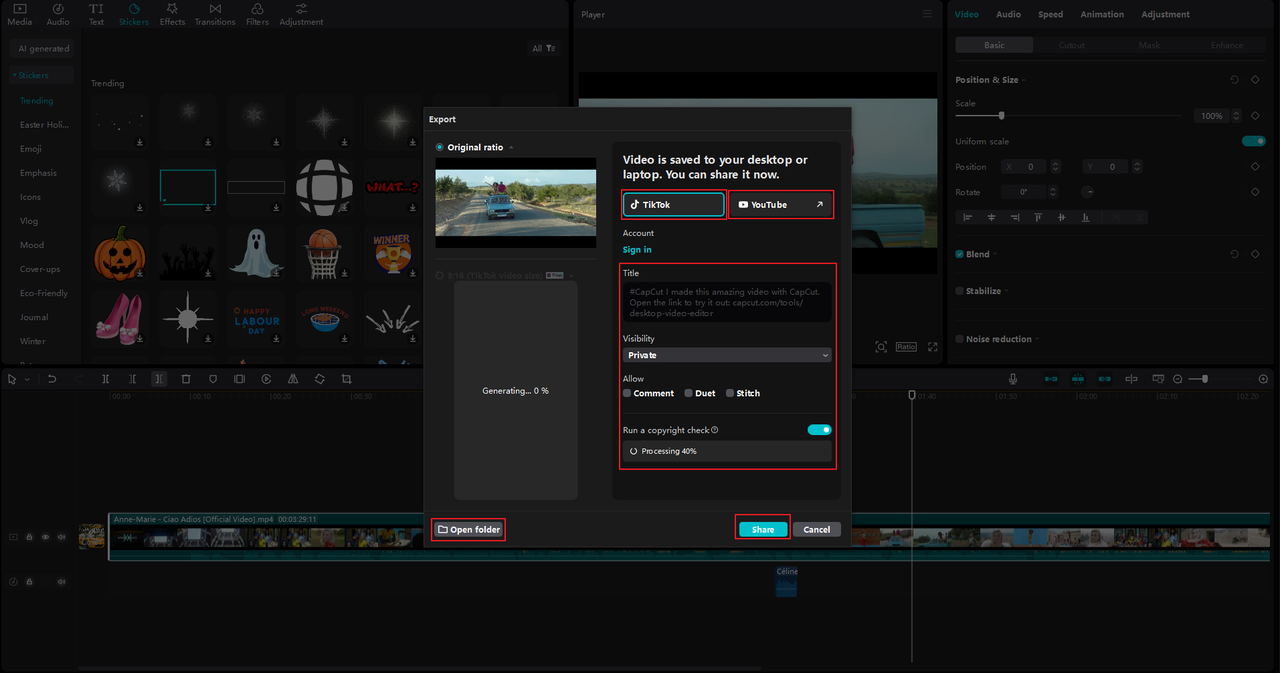Select the Vlog sticker category
Image resolution: width=1280 pixels, height=673 pixels.
(x=29, y=221)
